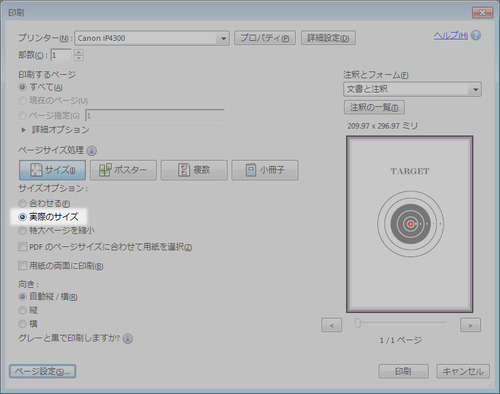Screen dimensions: 500x394
Task: Select 縦 portrait orientation
Action: [x=22, y=310]
